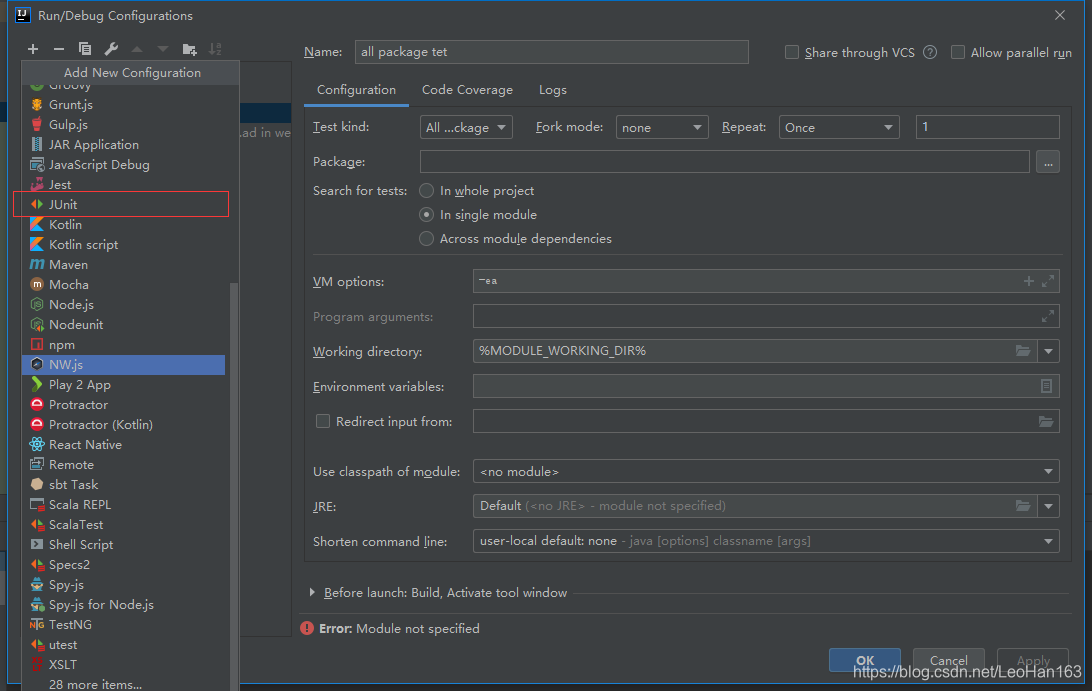
Task: Enable Share through VCS checkbox
Action: coord(792,52)
